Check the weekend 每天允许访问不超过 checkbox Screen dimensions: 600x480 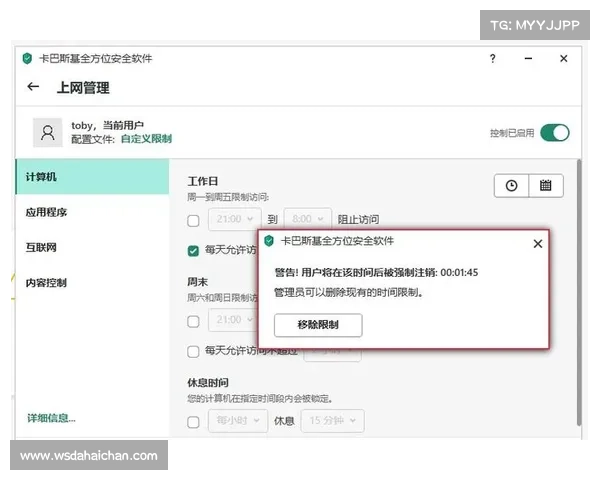pyautogui.click(x=193, y=351)
